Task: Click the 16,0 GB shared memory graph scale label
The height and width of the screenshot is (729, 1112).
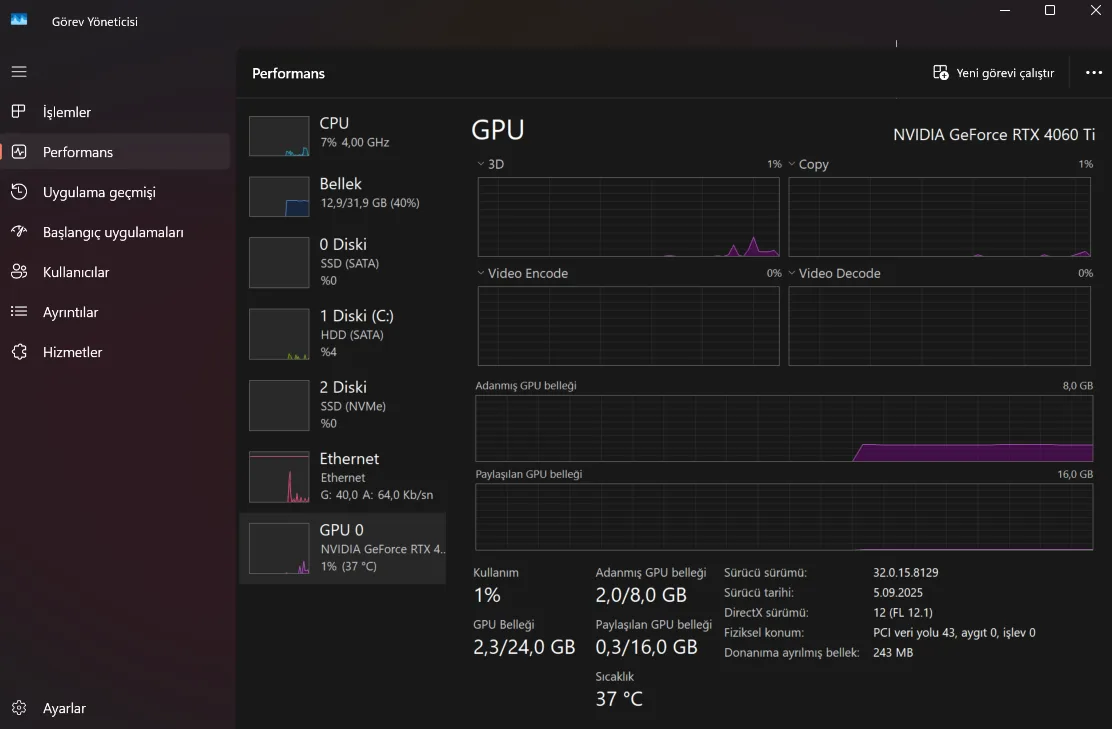Action: click(x=1075, y=474)
